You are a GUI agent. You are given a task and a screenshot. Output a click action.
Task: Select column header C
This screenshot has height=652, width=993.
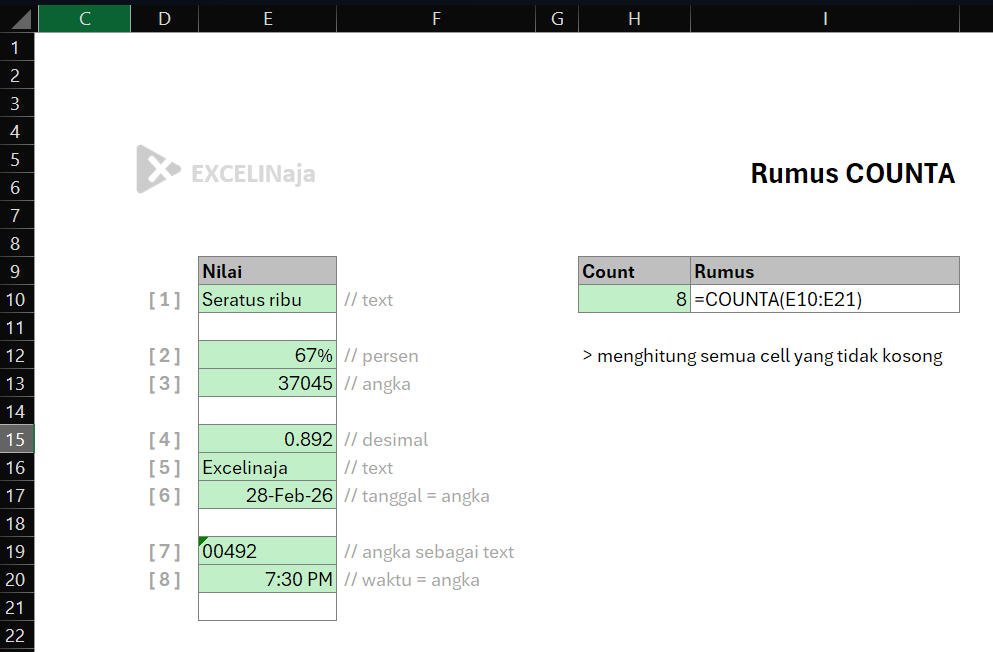click(x=84, y=18)
